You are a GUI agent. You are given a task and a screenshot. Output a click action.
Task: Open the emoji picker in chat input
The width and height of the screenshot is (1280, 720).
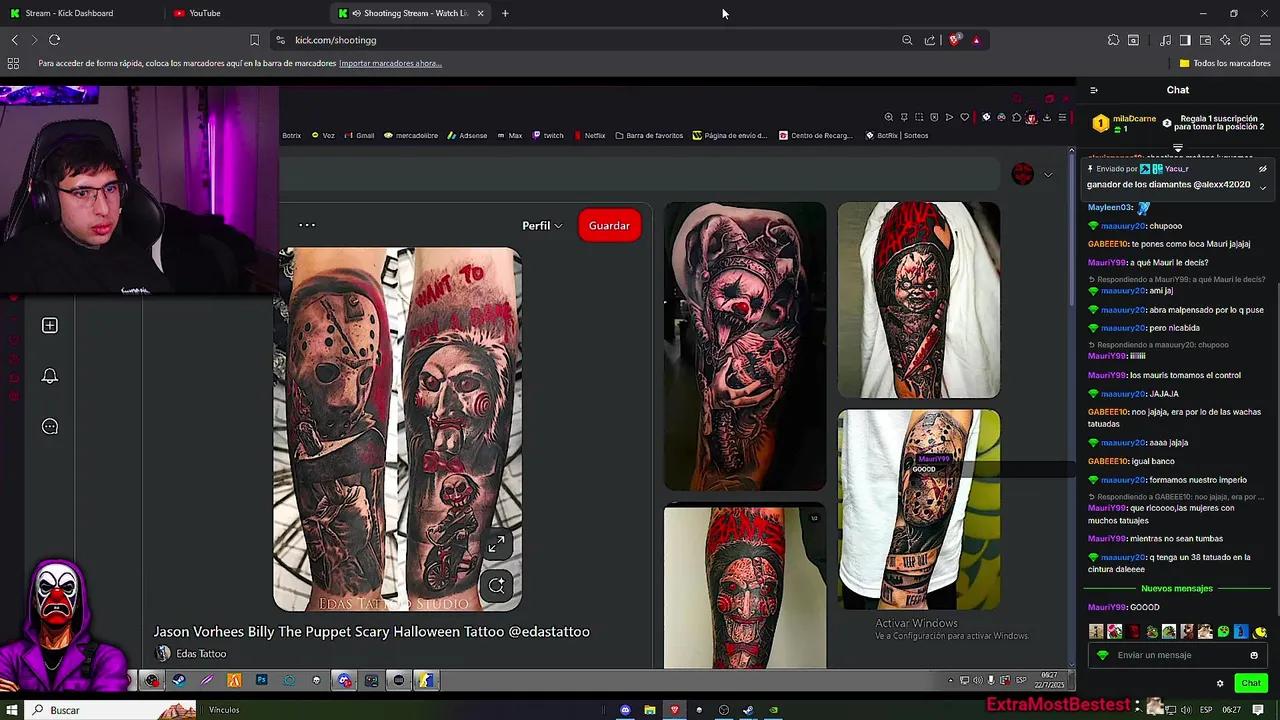click(x=1254, y=655)
